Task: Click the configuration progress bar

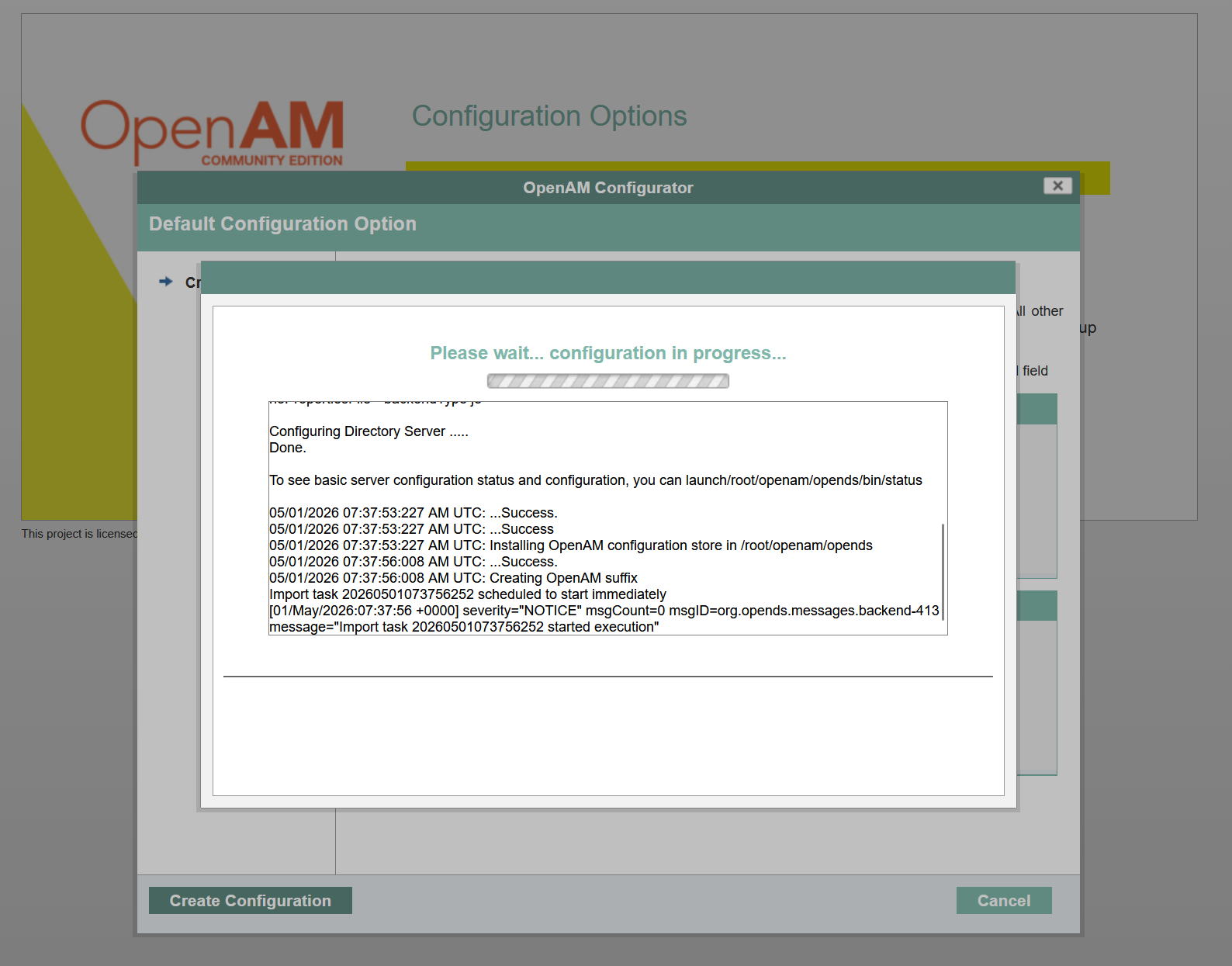Action: click(x=607, y=381)
